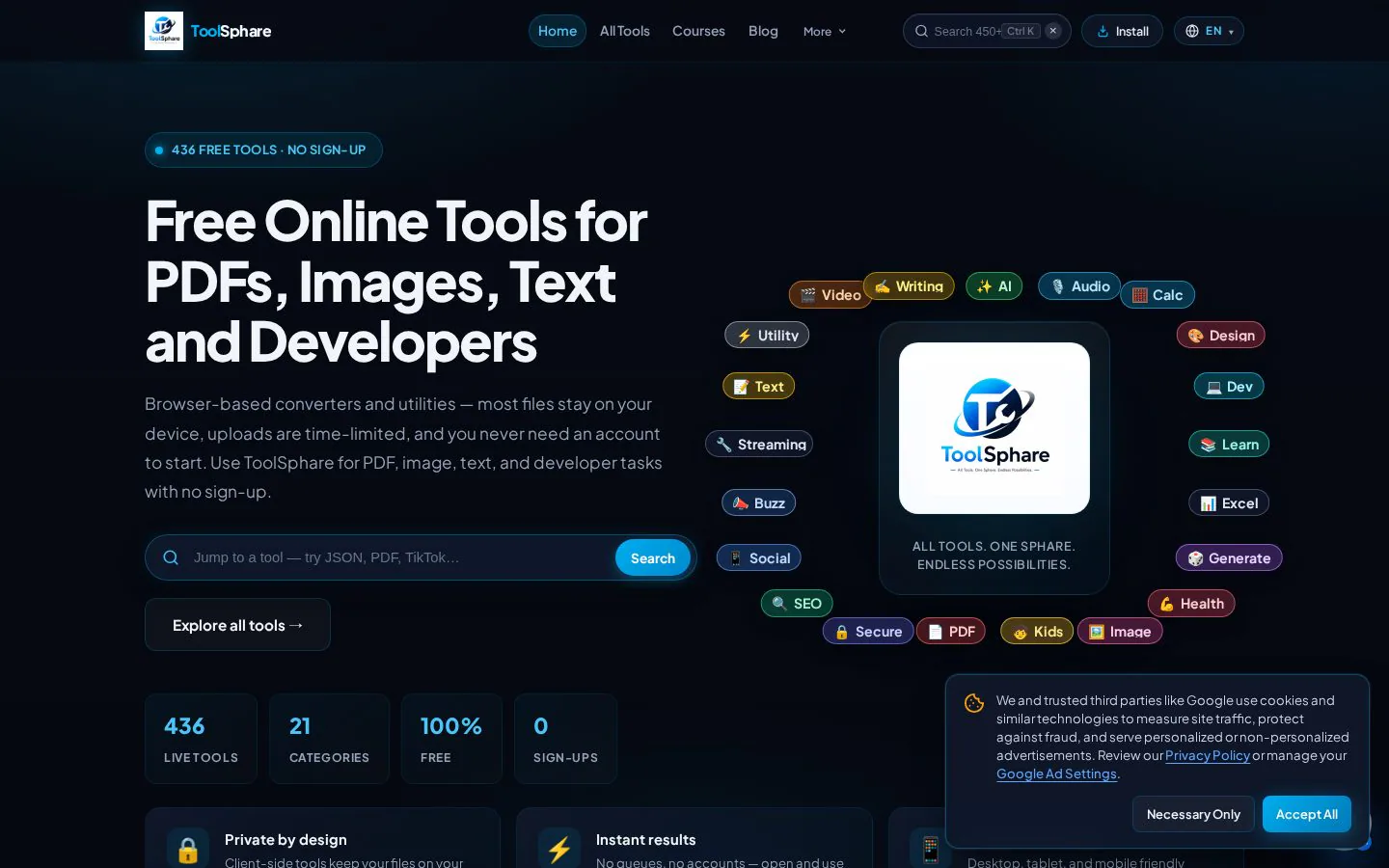
Task: Open the PDF category chip
Action: click(x=951, y=632)
